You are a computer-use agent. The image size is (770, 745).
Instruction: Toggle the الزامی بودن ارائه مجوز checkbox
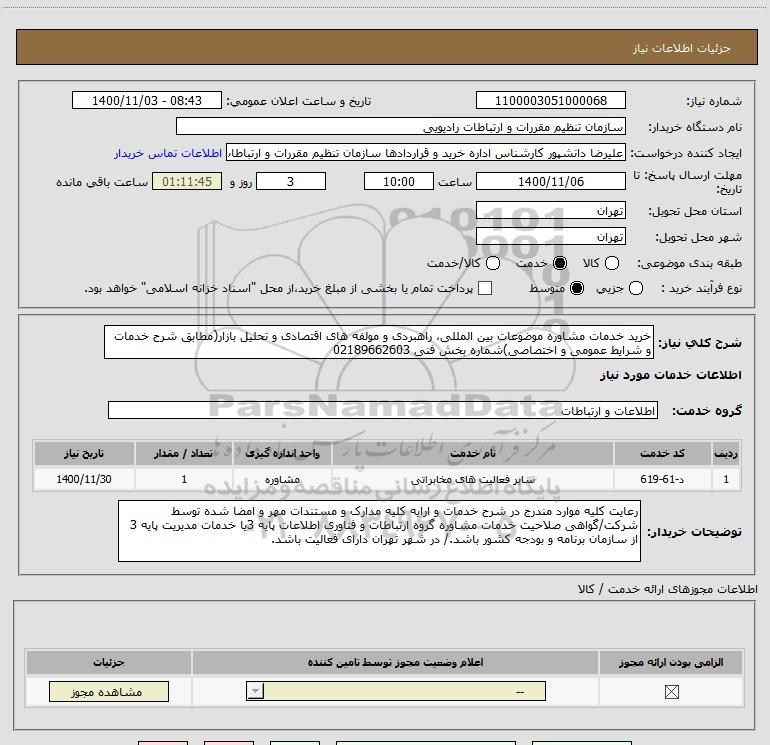[x=671, y=692]
